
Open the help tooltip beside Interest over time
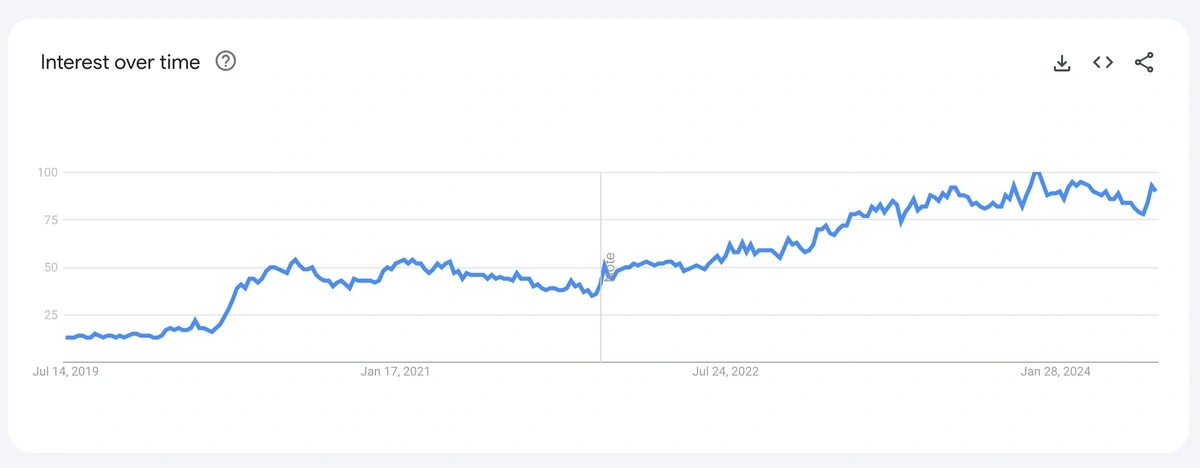click(226, 62)
